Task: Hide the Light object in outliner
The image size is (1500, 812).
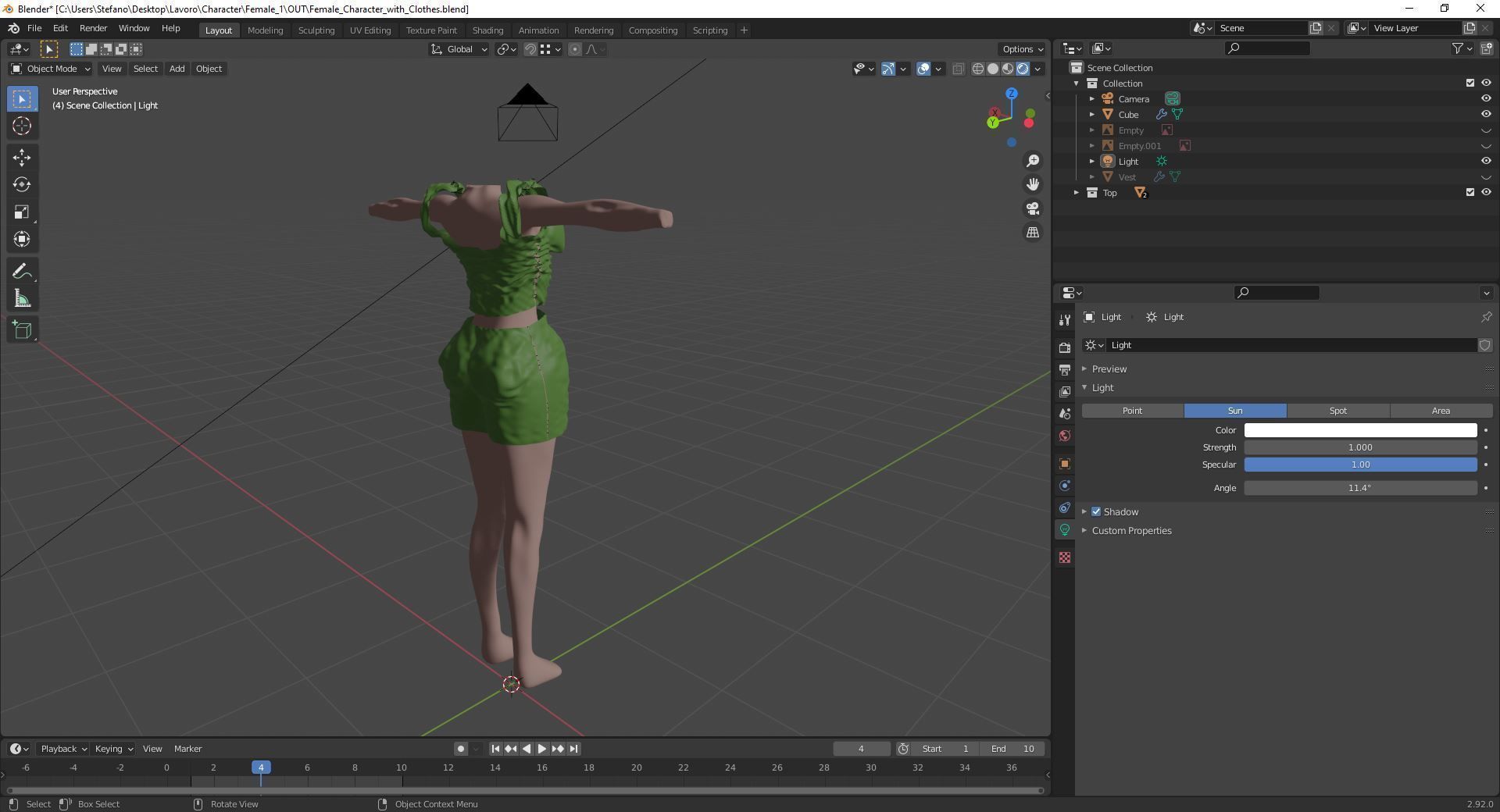Action: coord(1486,162)
